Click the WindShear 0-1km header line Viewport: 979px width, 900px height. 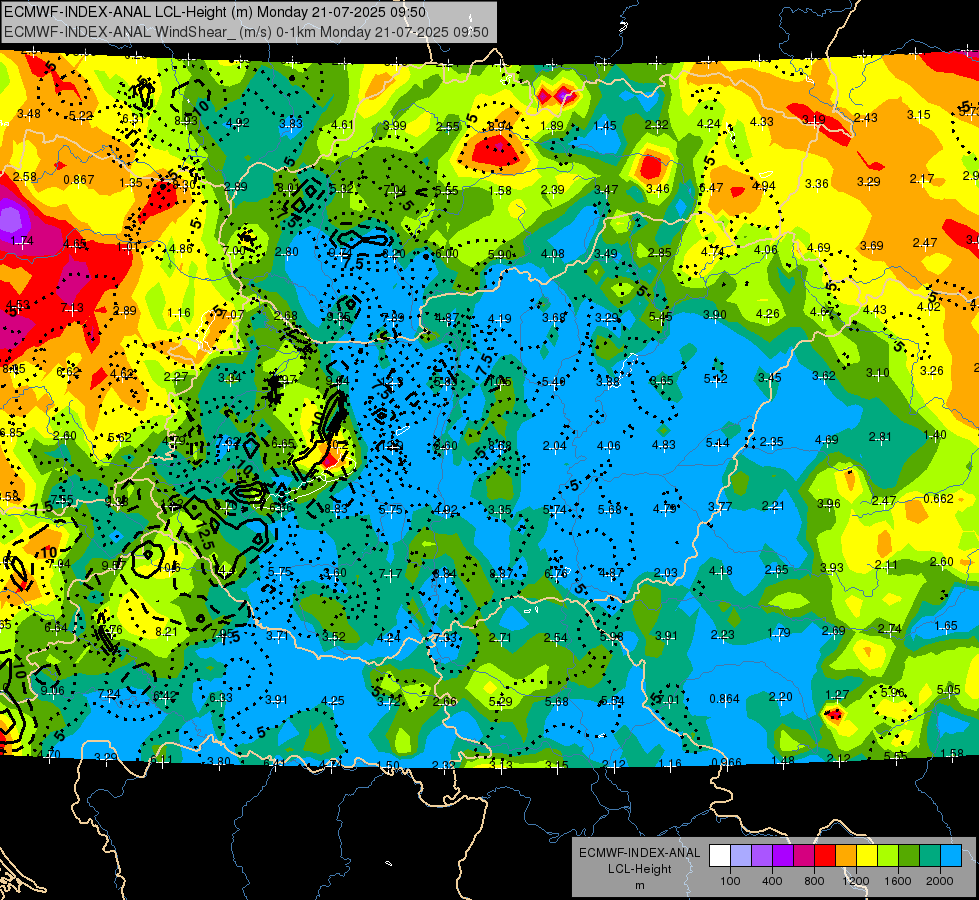(246, 32)
